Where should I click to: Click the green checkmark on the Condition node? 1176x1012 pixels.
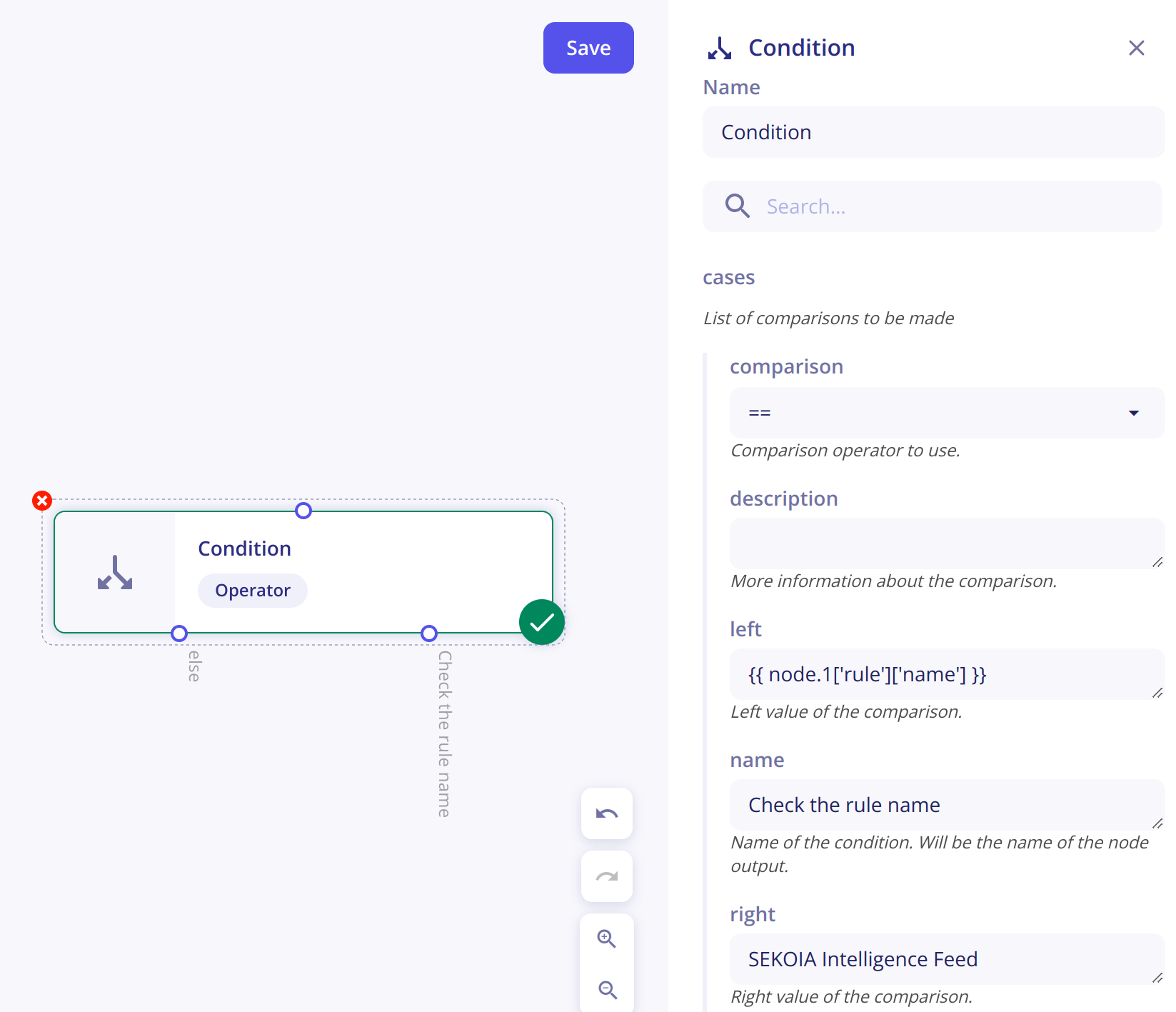pos(541,622)
